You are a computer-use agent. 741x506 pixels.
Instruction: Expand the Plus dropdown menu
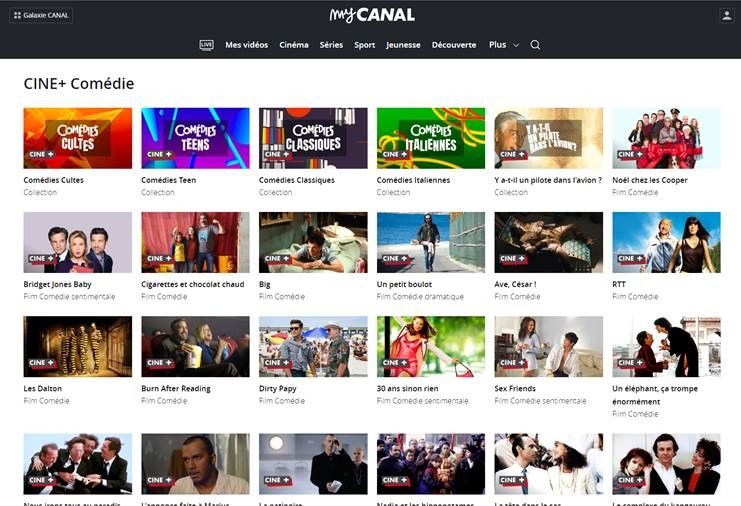[x=504, y=45]
